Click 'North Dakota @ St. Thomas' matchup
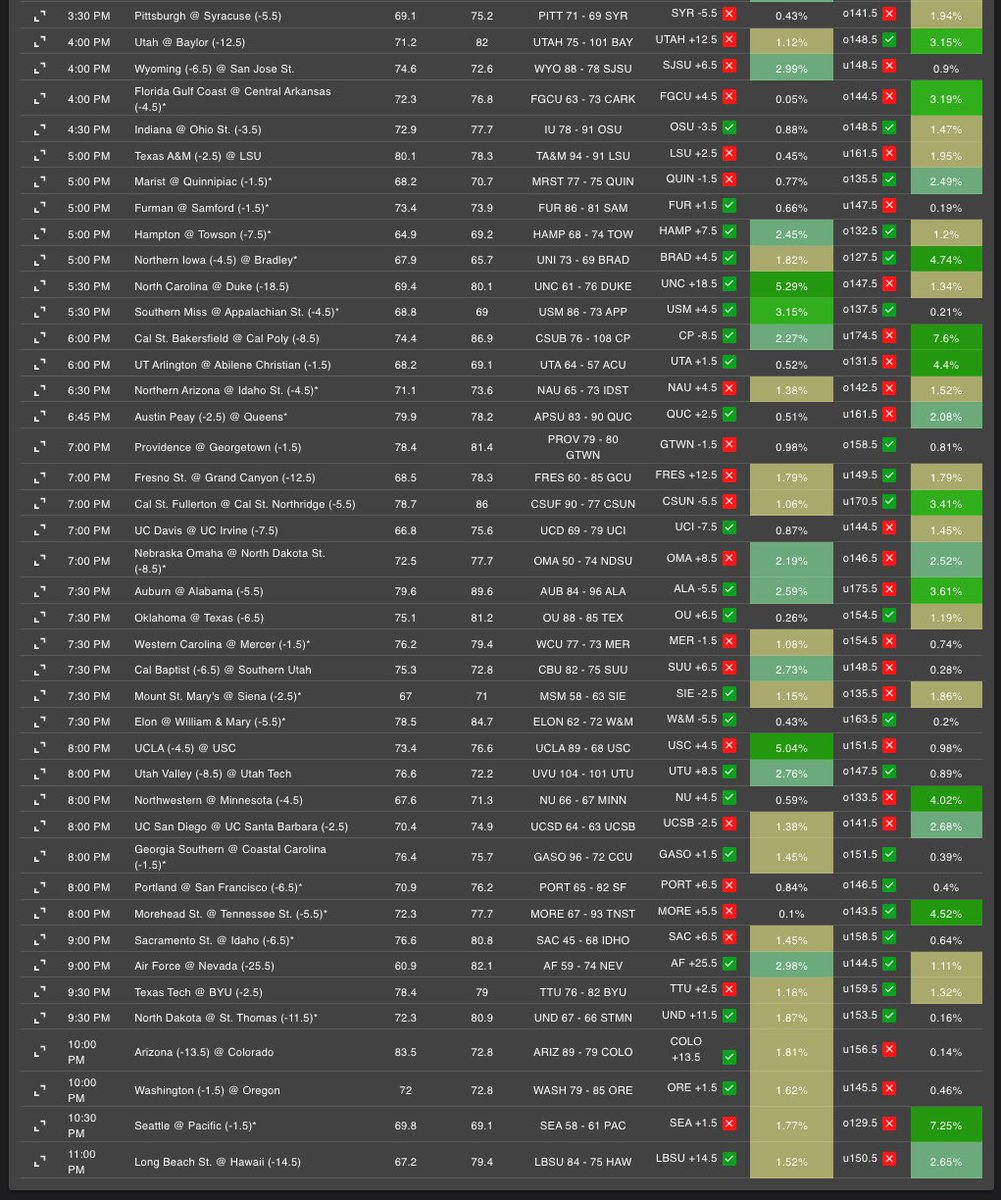This screenshot has height=1200, width=1001. [226, 1018]
